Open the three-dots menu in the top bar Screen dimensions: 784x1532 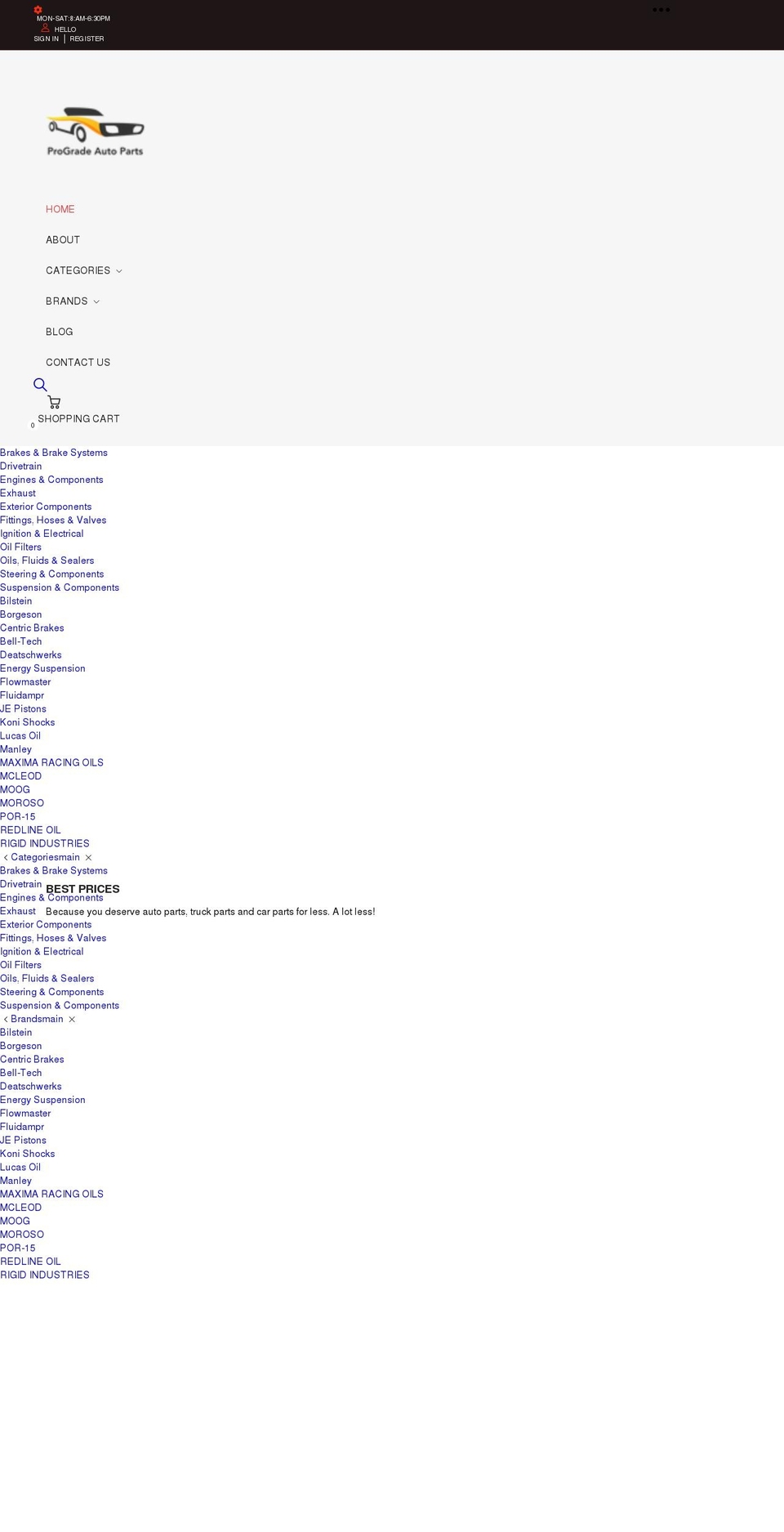pyautogui.click(x=661, y=10)
